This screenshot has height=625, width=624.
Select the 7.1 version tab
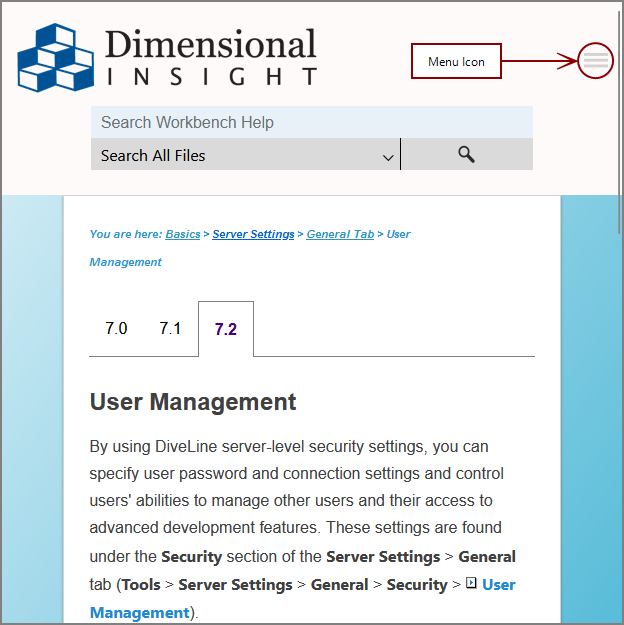tap(170, 328)
